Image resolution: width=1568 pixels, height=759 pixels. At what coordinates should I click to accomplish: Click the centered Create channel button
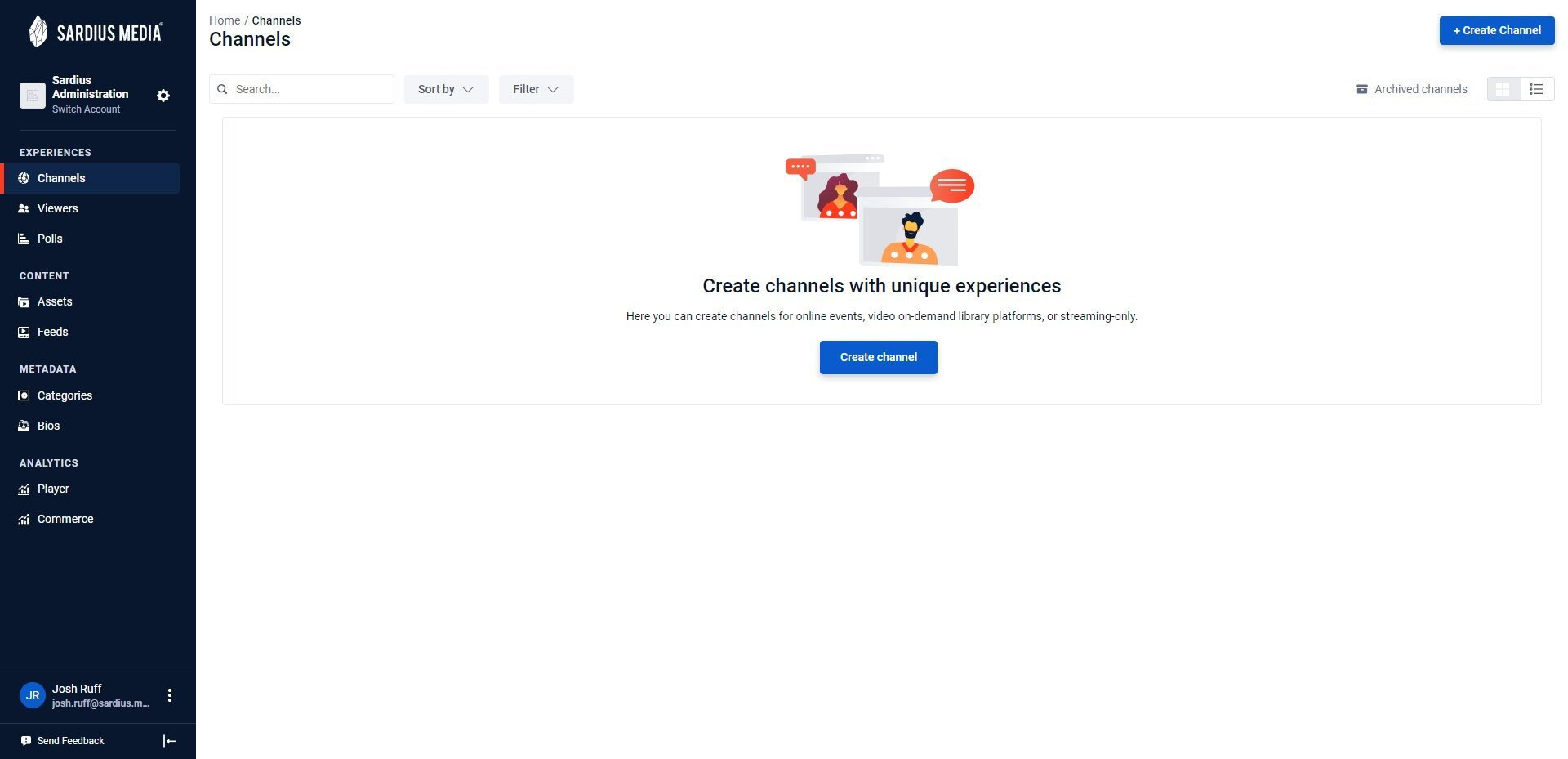879,357
